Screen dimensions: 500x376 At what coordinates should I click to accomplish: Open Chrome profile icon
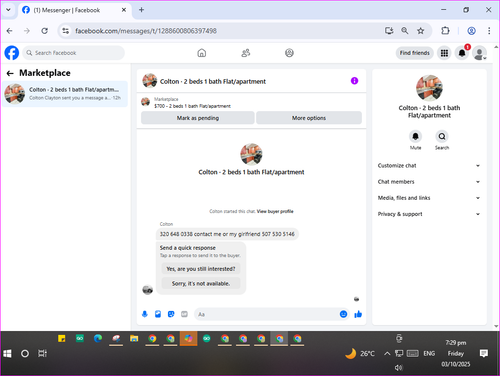click(471, 31)
